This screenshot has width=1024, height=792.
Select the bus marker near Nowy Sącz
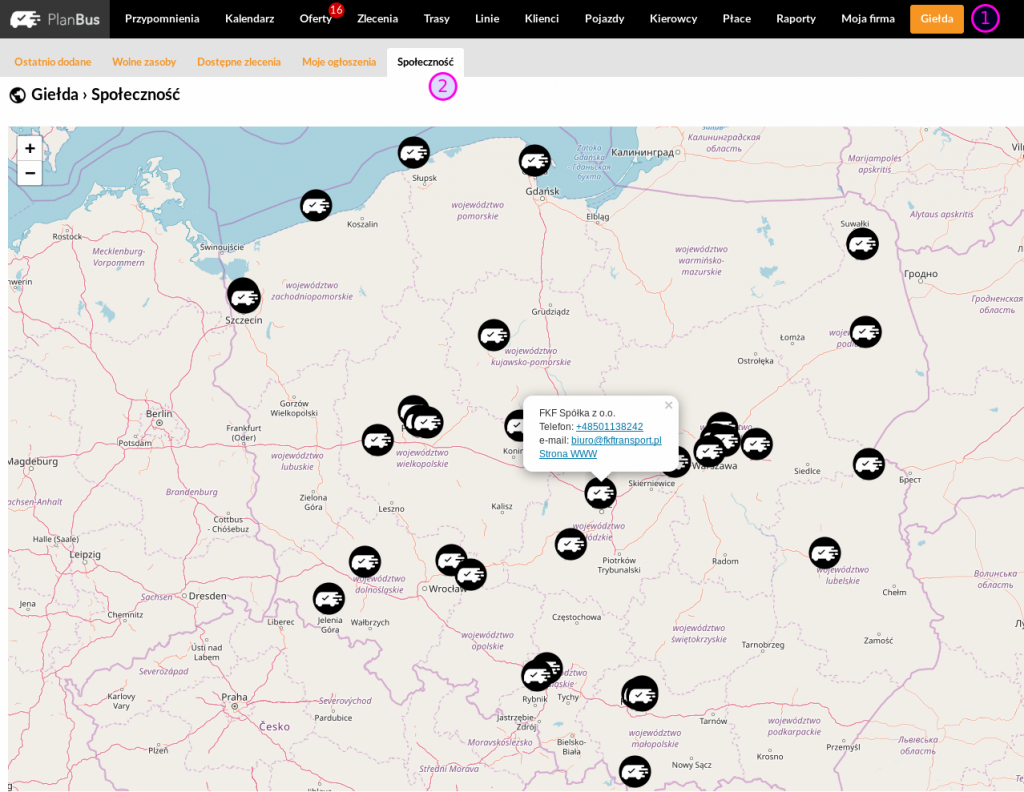pyautogui.click(x=635, y=772)
